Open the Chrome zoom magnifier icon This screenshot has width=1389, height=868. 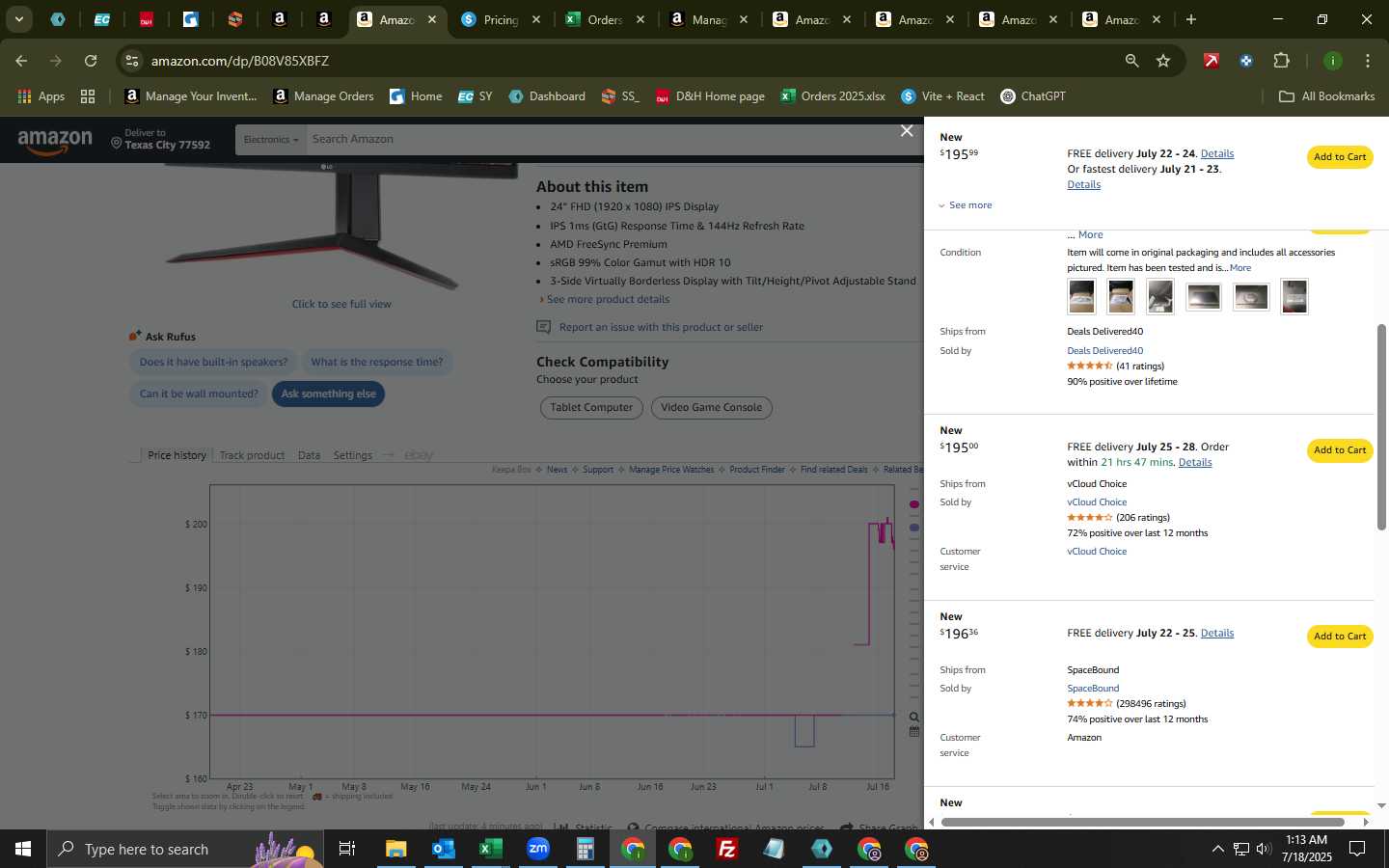[x=1131, y=61]
